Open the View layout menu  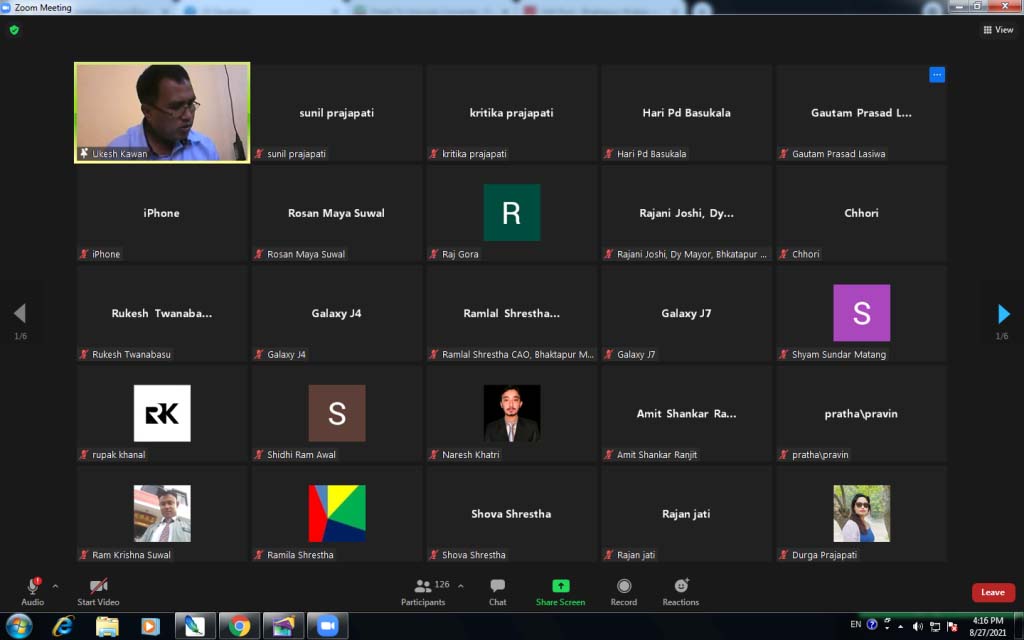tap(998, 30)
